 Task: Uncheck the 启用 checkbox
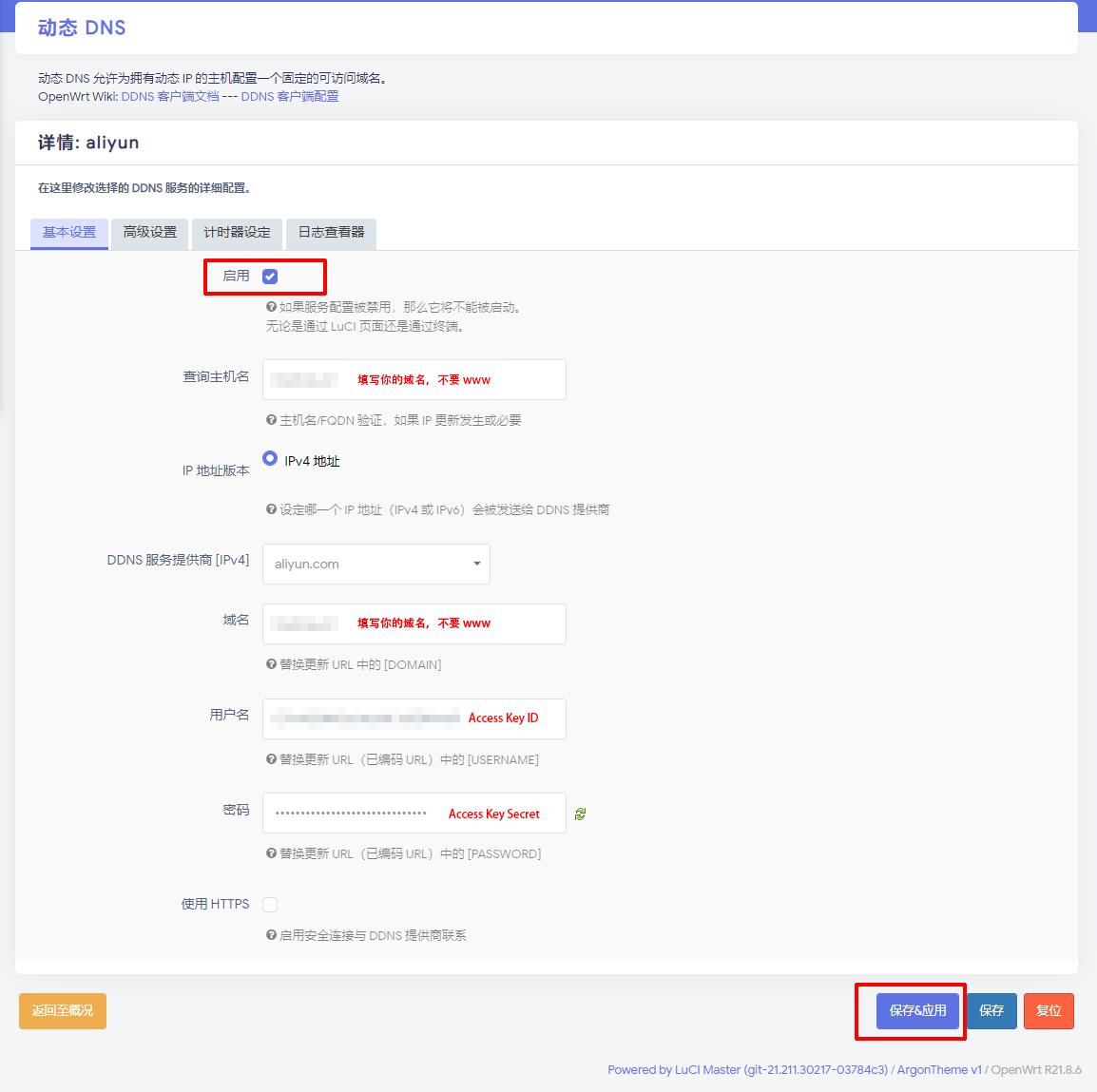271,275
